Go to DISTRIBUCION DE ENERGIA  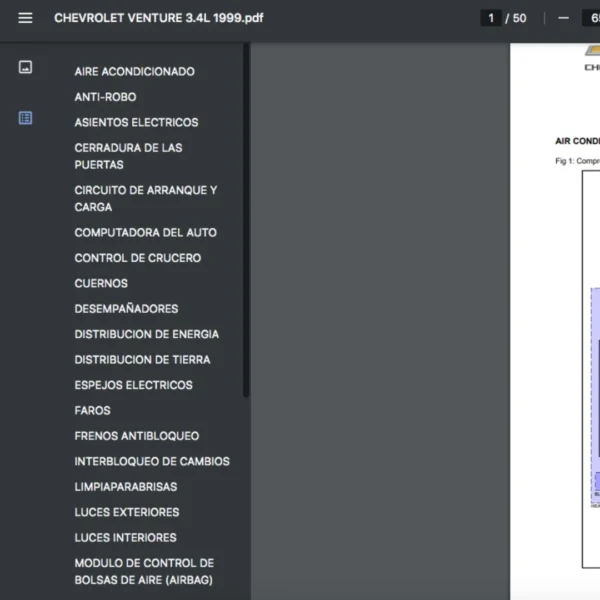[146, 334]
